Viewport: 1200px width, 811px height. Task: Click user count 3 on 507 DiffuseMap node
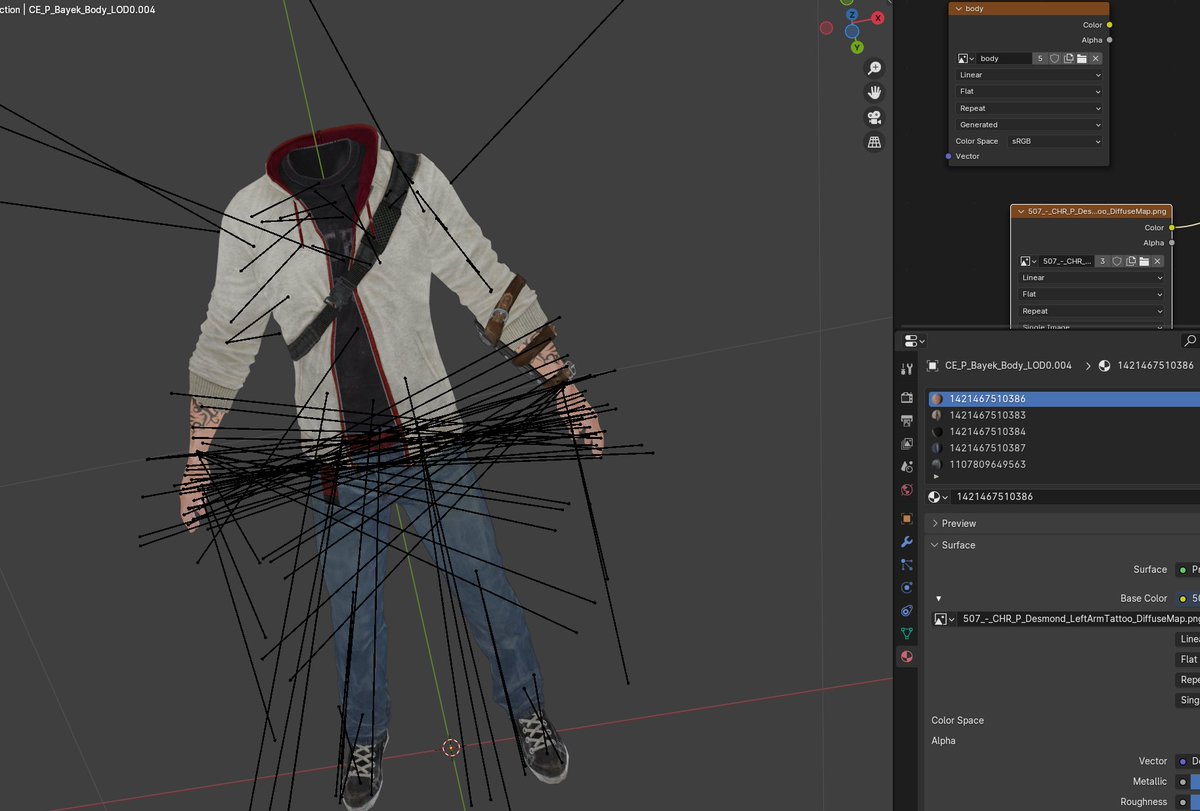point(1102,261)
